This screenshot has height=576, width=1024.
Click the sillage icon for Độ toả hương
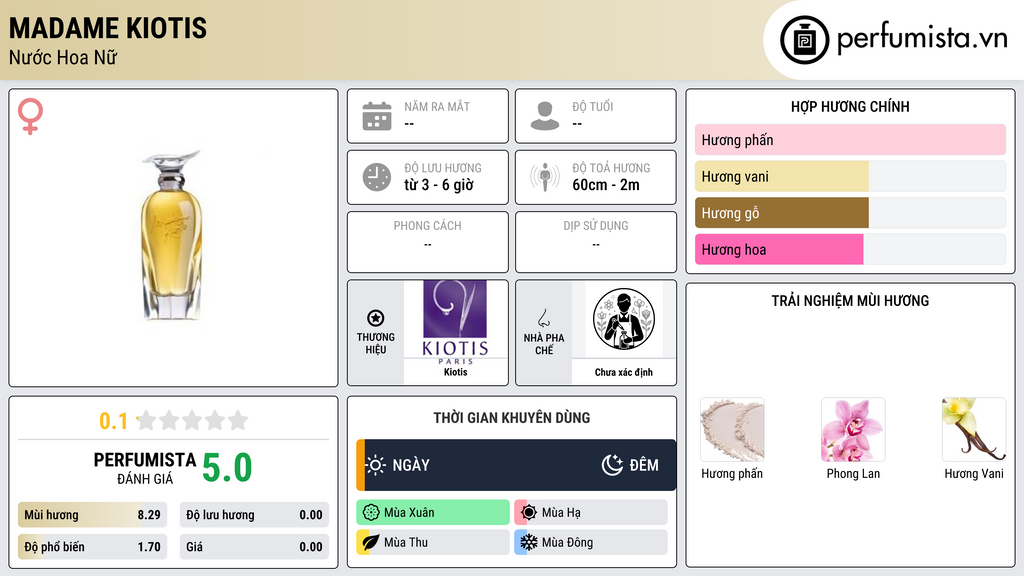pyautogui.click(x=545, y=177)
